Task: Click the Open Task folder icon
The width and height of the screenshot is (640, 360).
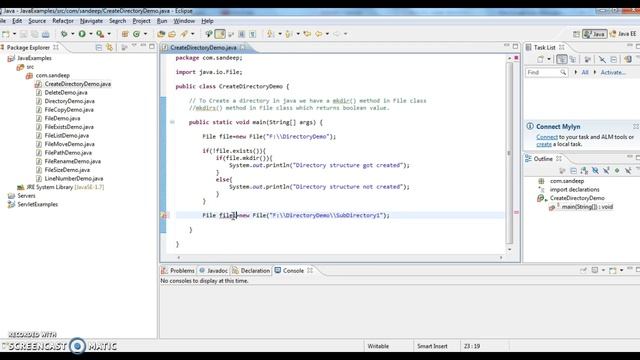Action: point(172,34)
